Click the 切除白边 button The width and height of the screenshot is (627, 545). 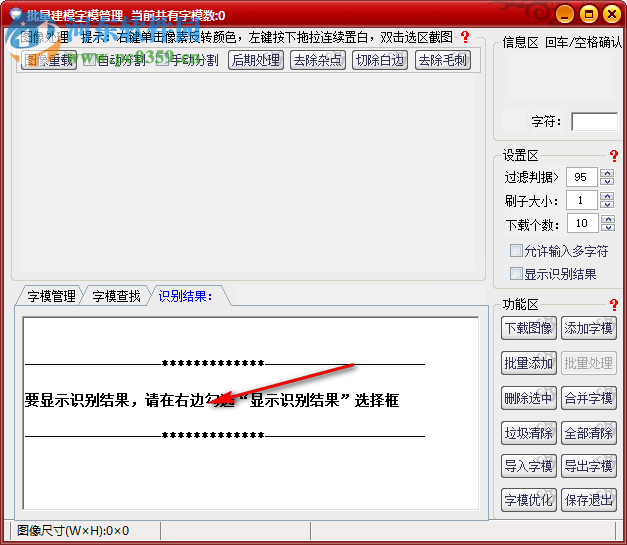380,60
